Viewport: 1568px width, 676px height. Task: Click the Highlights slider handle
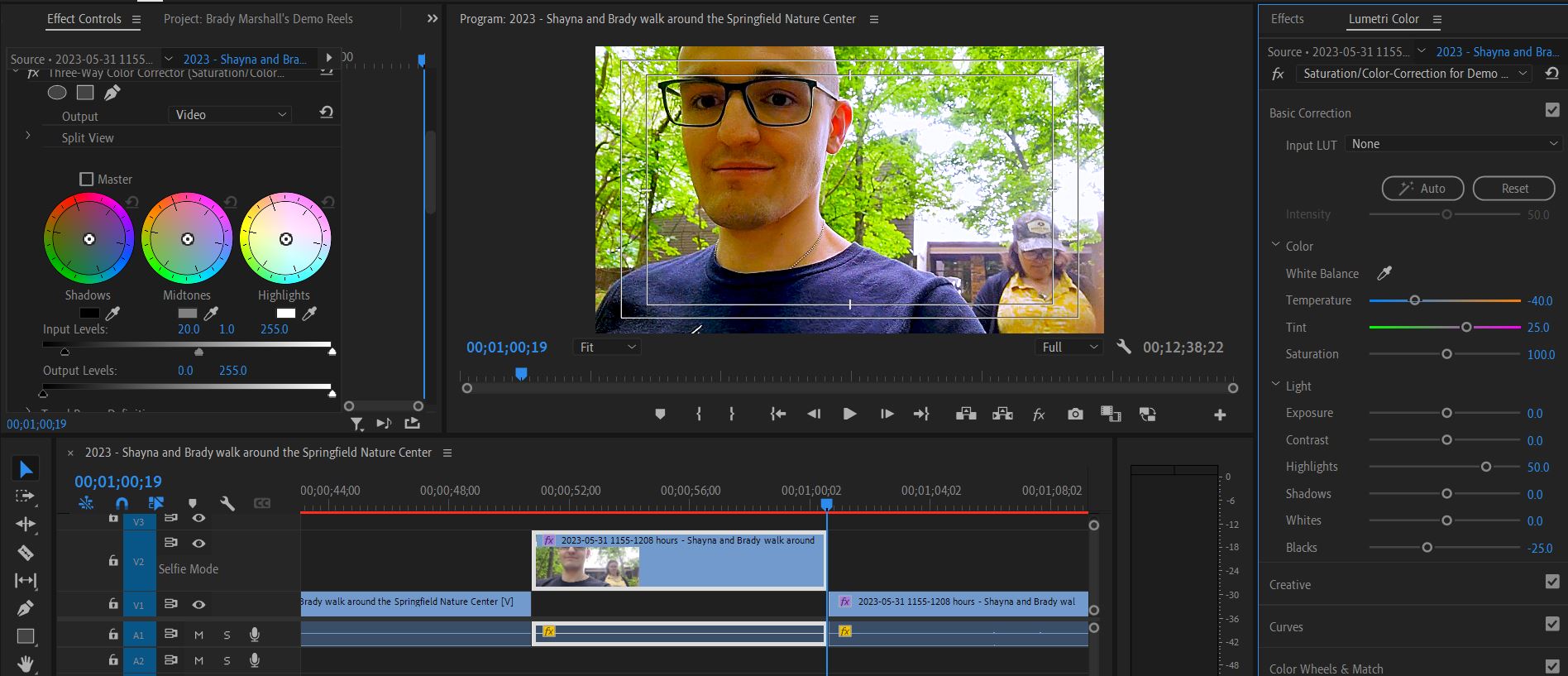(1486, 467)
